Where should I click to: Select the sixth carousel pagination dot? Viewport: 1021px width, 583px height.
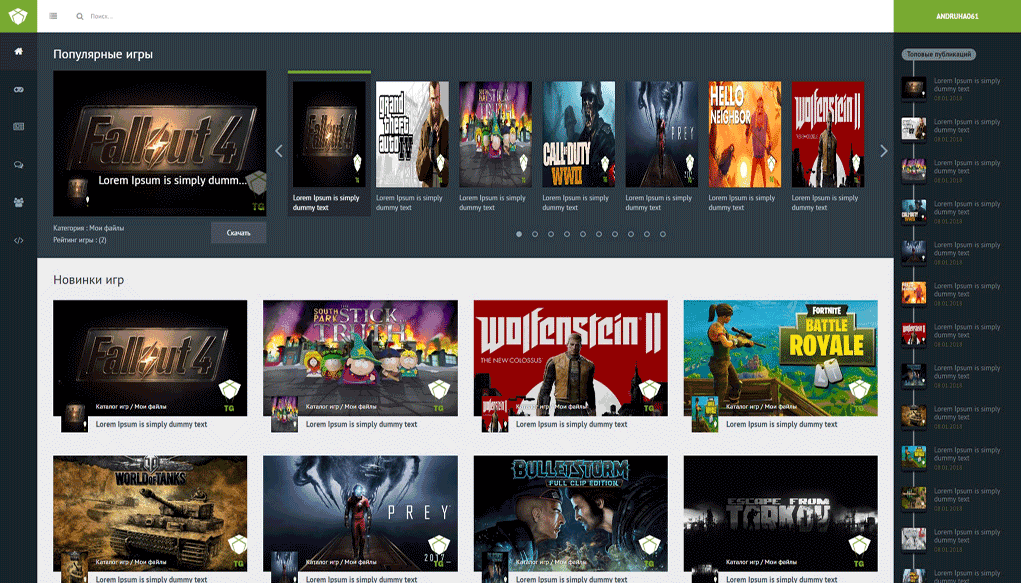click(598, 234)
